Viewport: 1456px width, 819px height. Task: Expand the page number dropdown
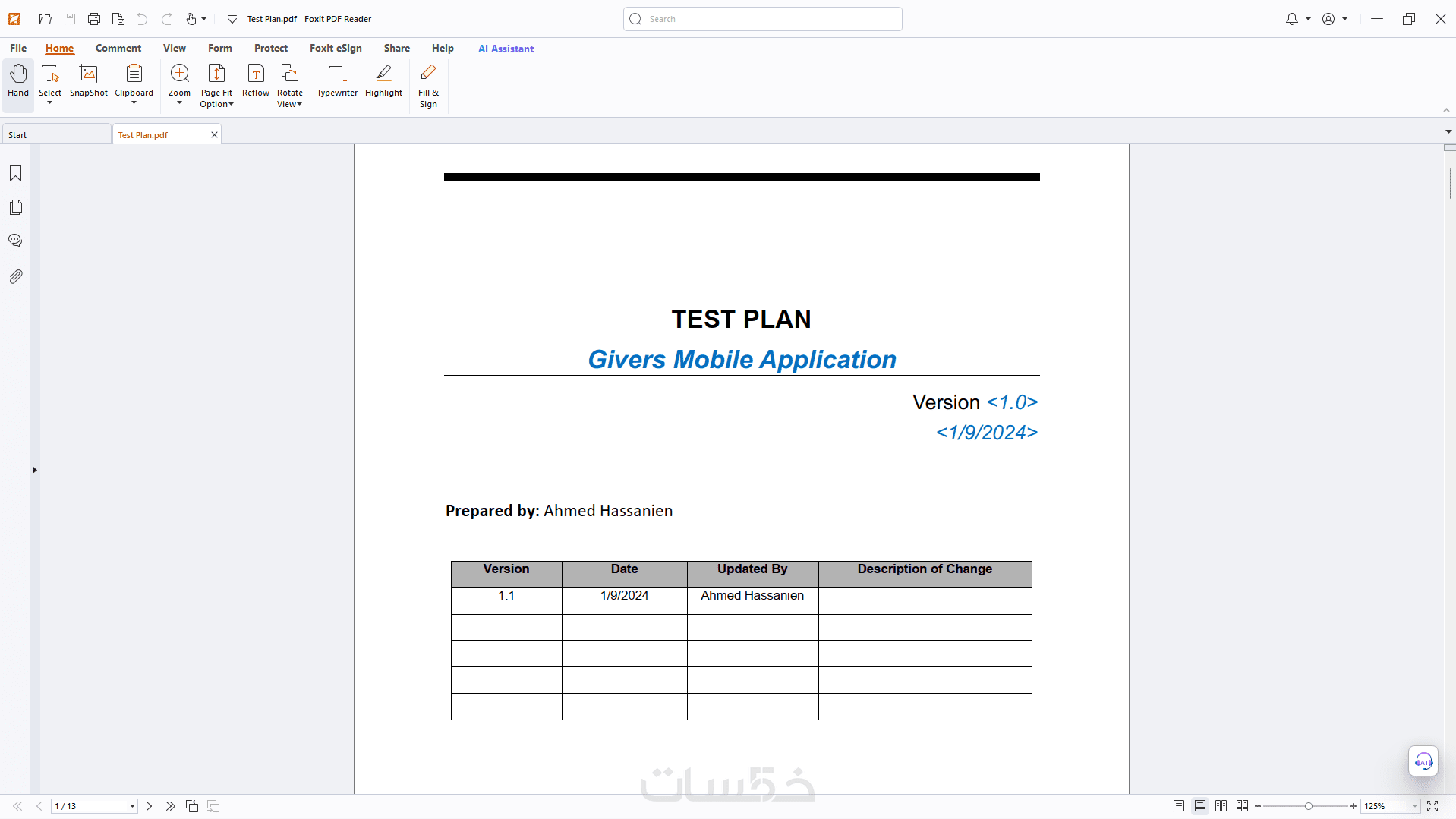[132, 806]
